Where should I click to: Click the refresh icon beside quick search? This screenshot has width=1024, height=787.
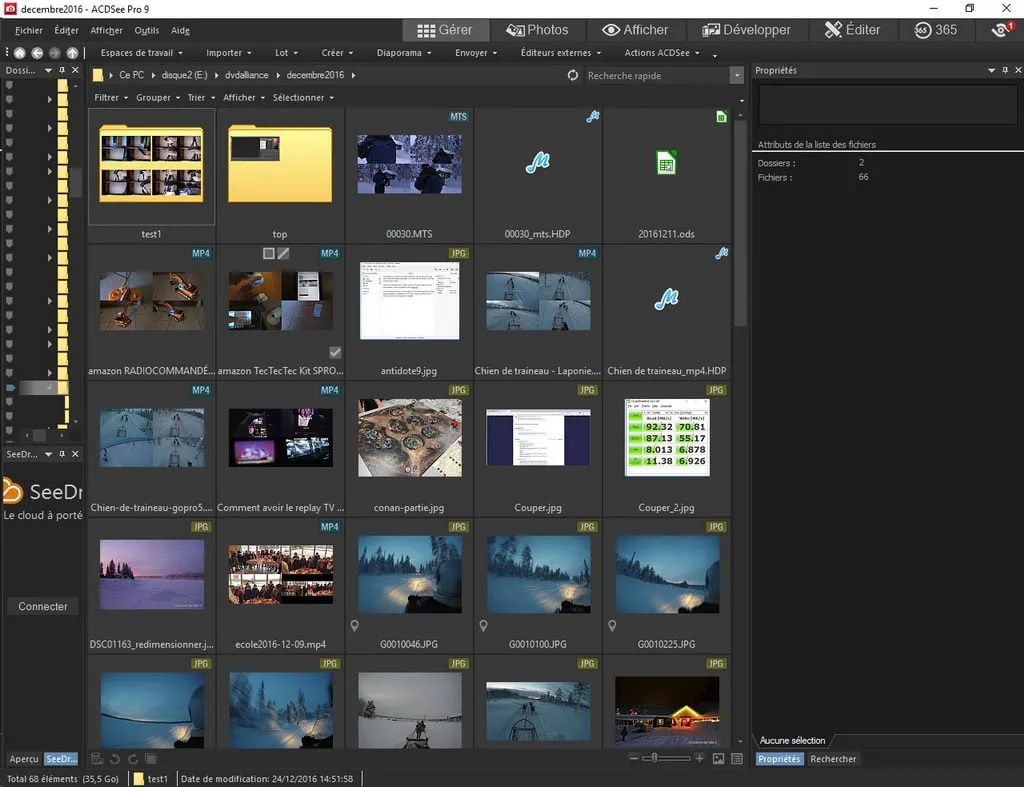[x=573, y=76]
